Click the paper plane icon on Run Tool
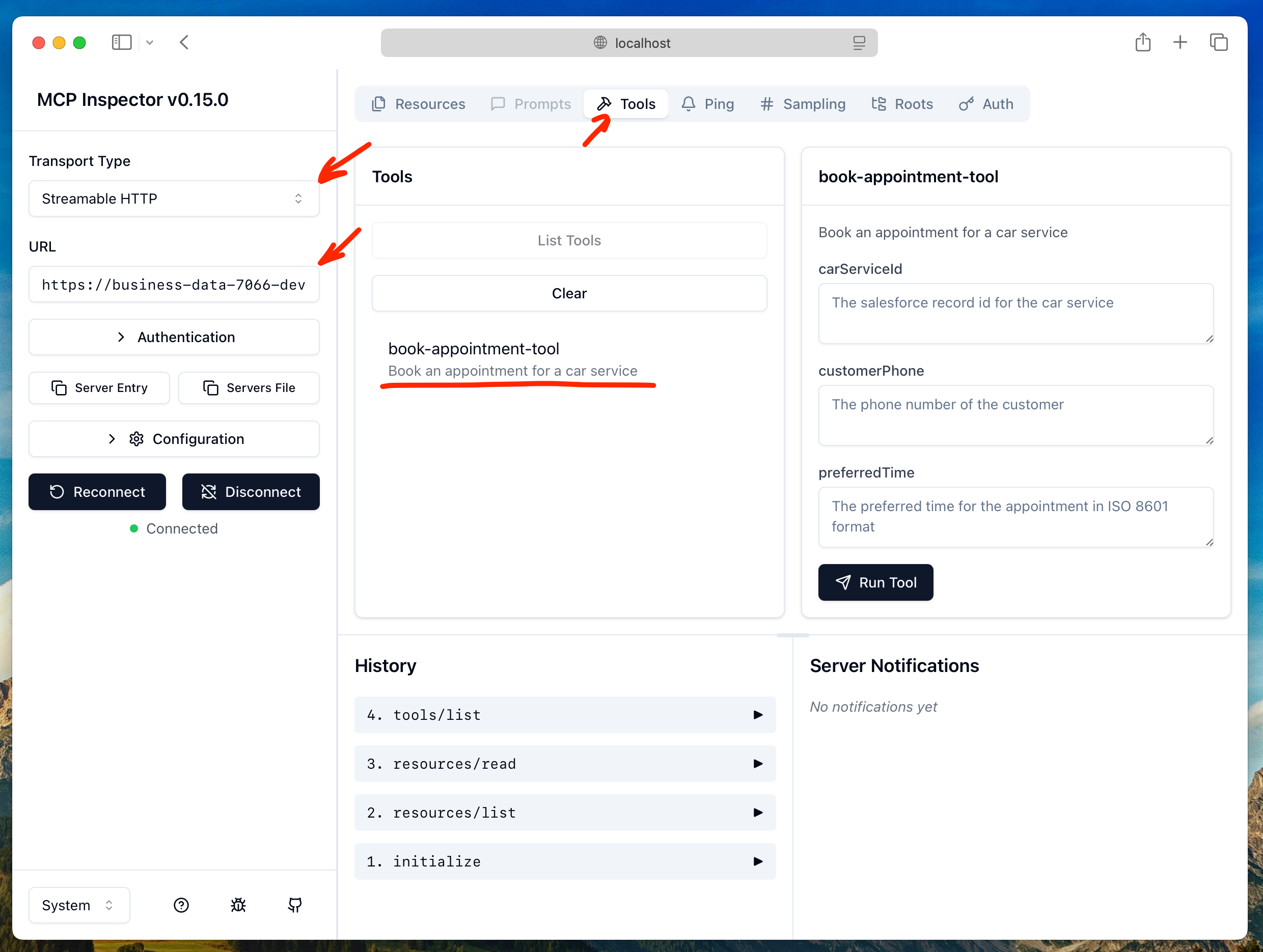 (843, 582)
